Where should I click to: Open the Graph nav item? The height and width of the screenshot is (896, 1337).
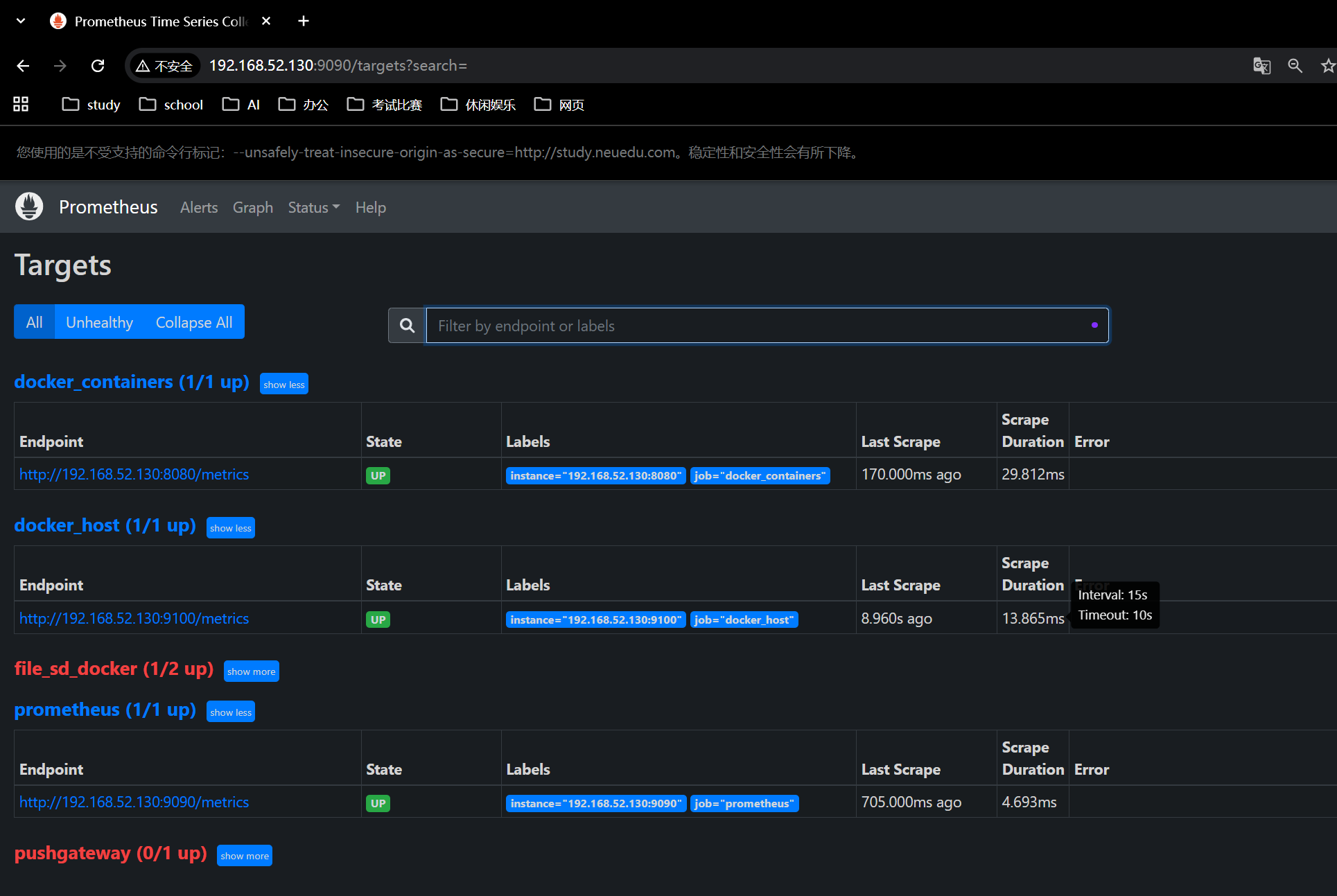[x=252, y=207]
